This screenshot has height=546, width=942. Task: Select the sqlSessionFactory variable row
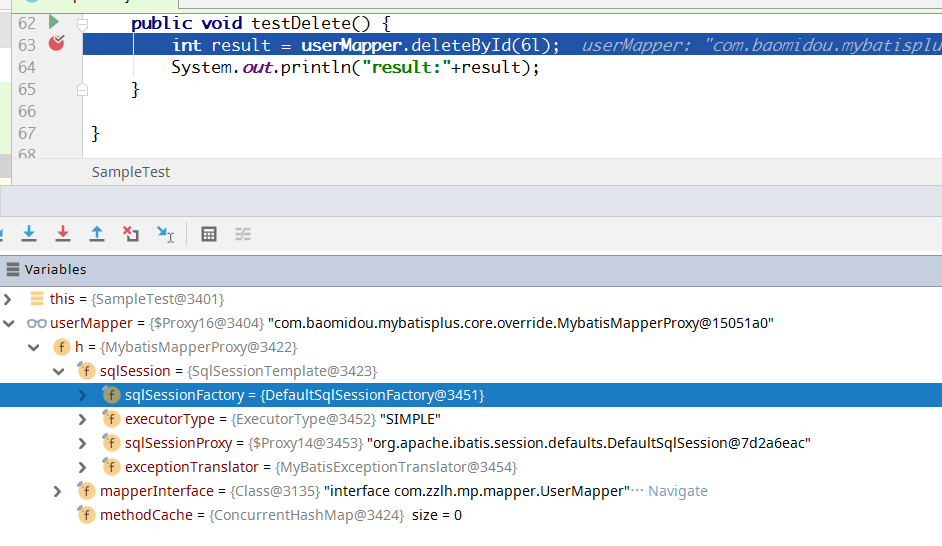click(x=471, y=395)
